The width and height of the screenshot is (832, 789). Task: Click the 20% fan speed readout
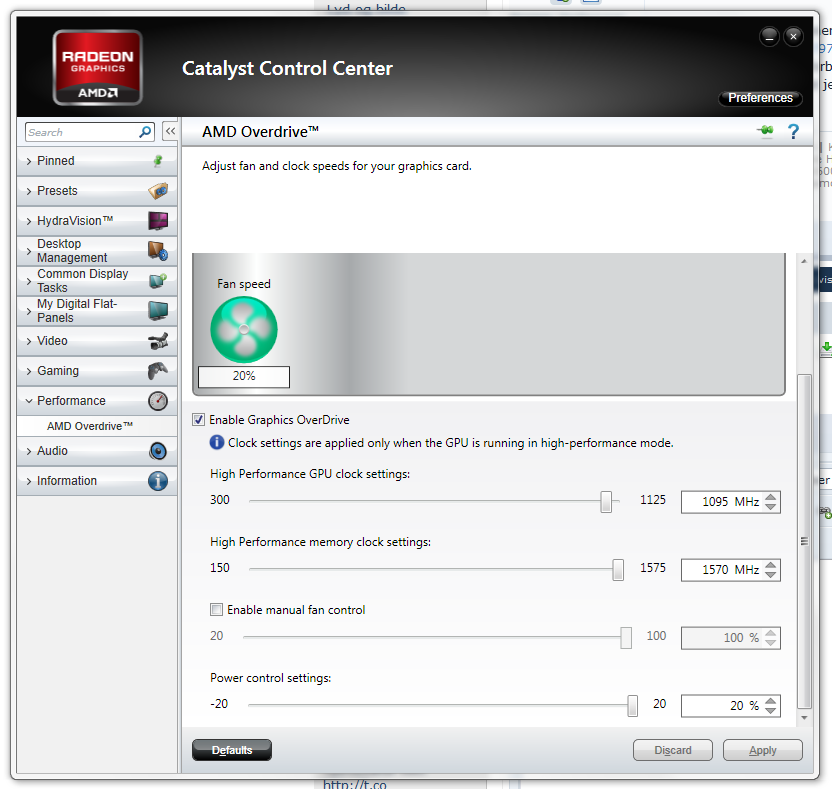[x=244, y=376]
